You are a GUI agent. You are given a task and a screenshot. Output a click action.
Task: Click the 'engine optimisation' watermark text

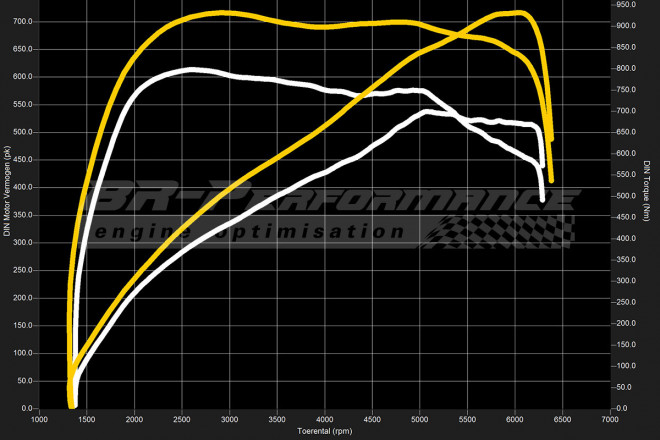tap(250, 230)
